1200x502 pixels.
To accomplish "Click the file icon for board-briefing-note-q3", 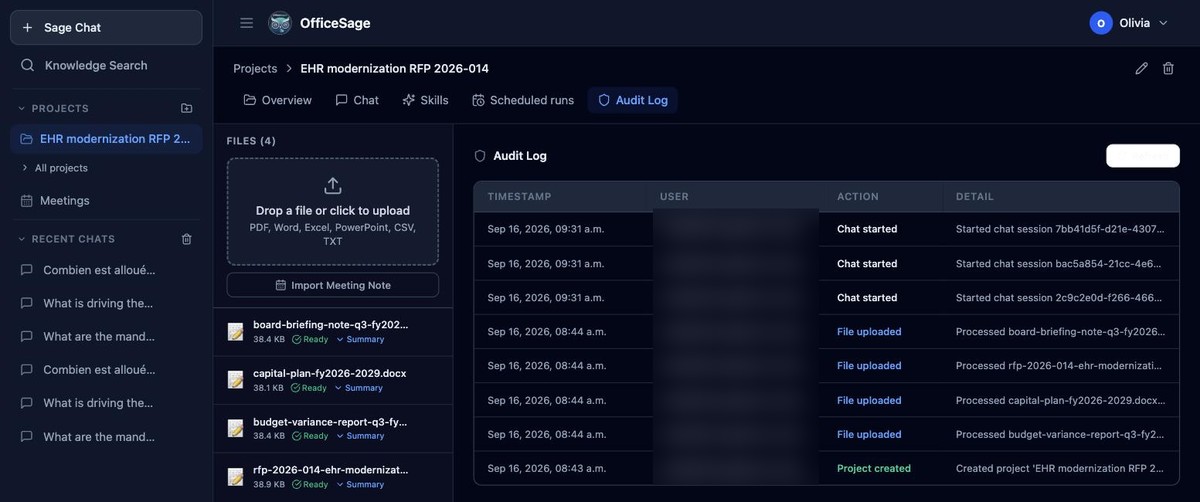I will tap(235, 331).
